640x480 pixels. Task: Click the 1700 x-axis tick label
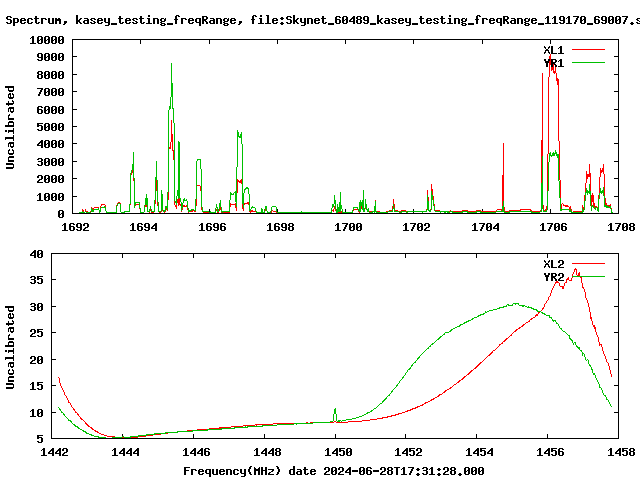(348, 227)
